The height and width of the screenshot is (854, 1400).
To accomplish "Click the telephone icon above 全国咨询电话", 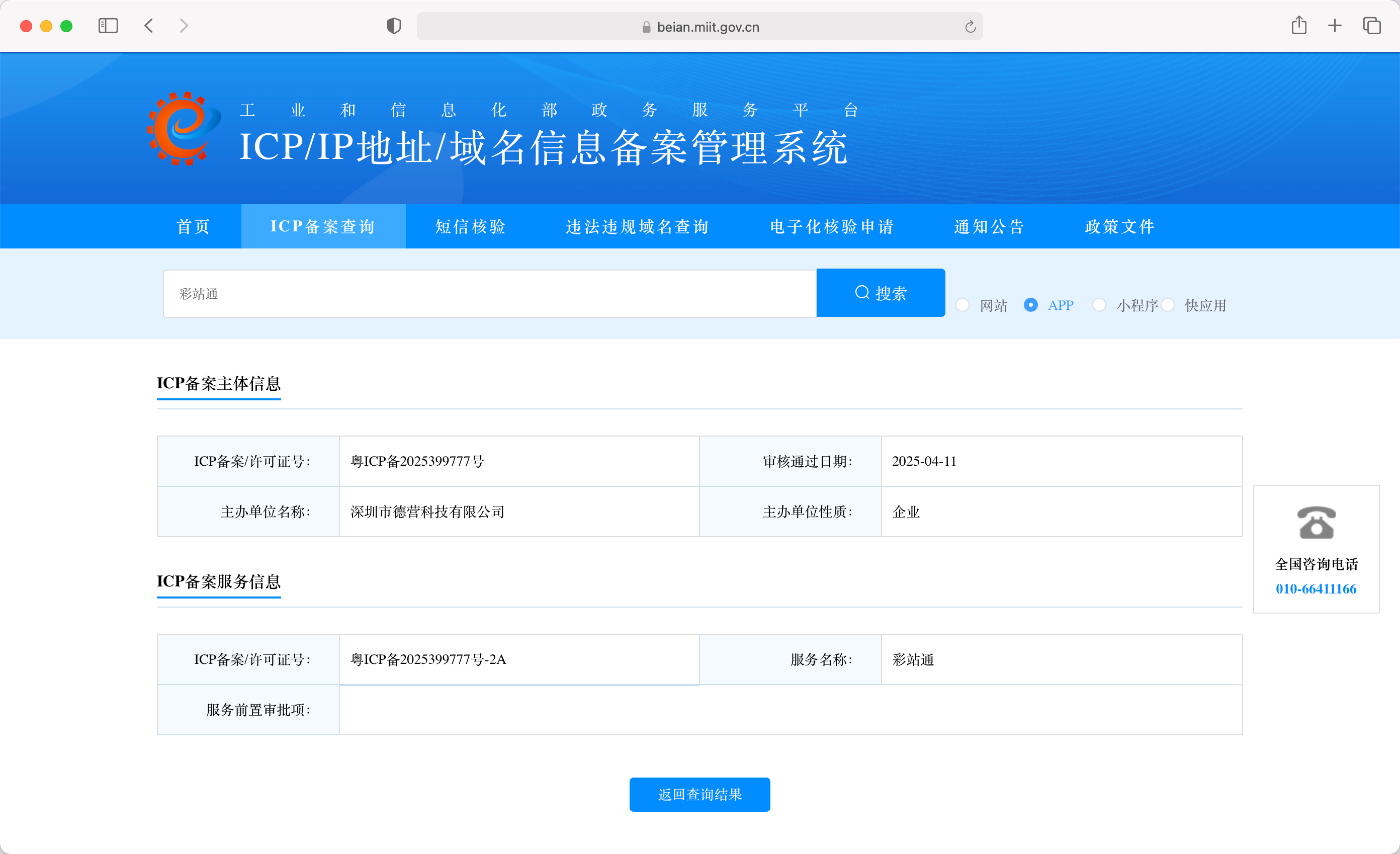I will tap(1316, 522).
